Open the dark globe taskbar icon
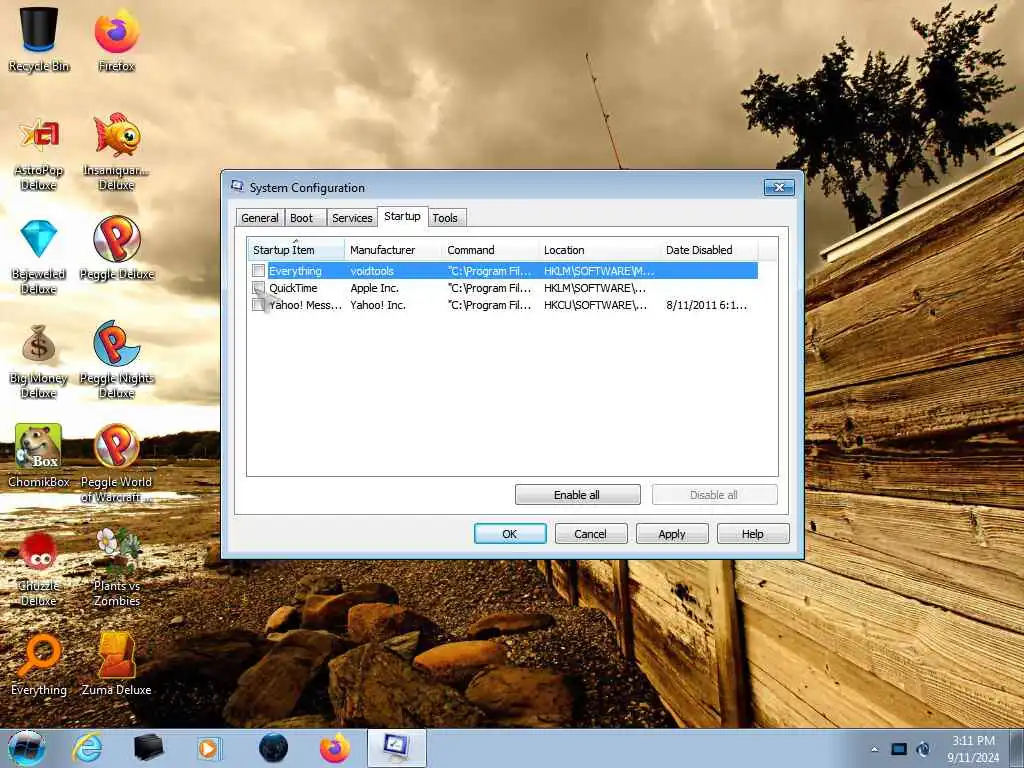This screenshot has height=768, width=1024. point(273,748)
